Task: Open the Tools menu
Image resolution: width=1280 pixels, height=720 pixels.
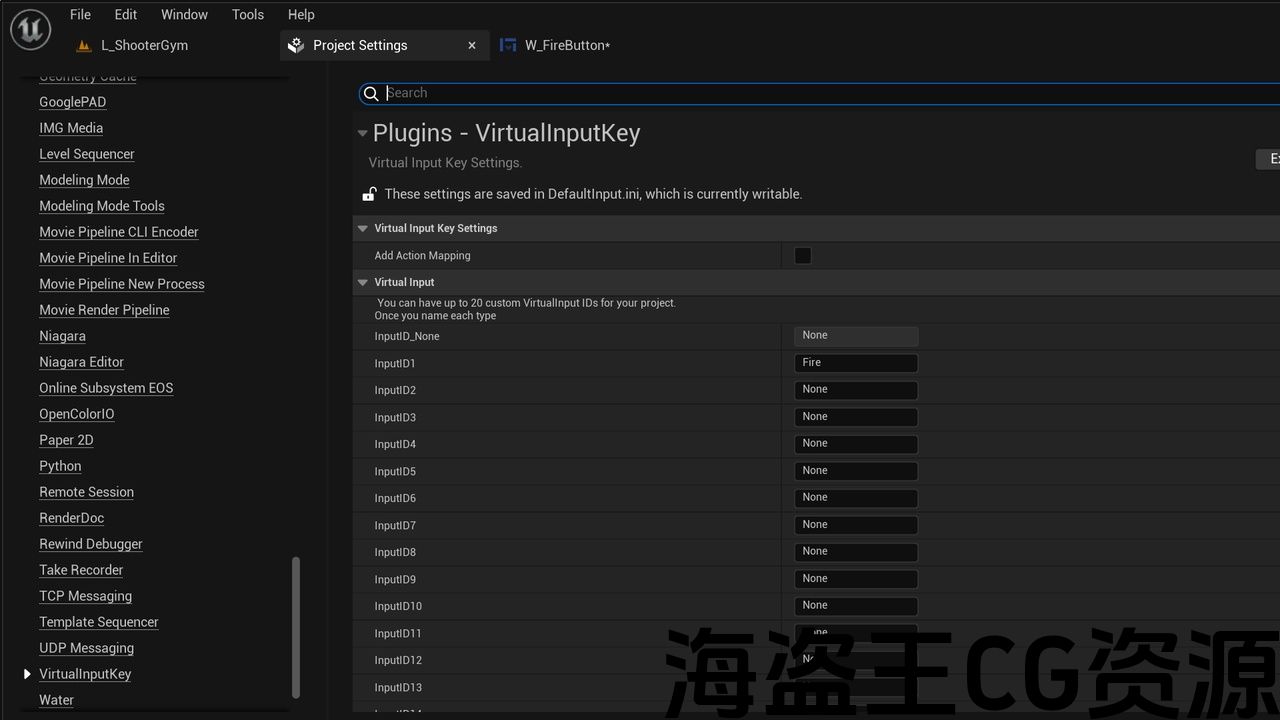Action: (x=247, y=14)
